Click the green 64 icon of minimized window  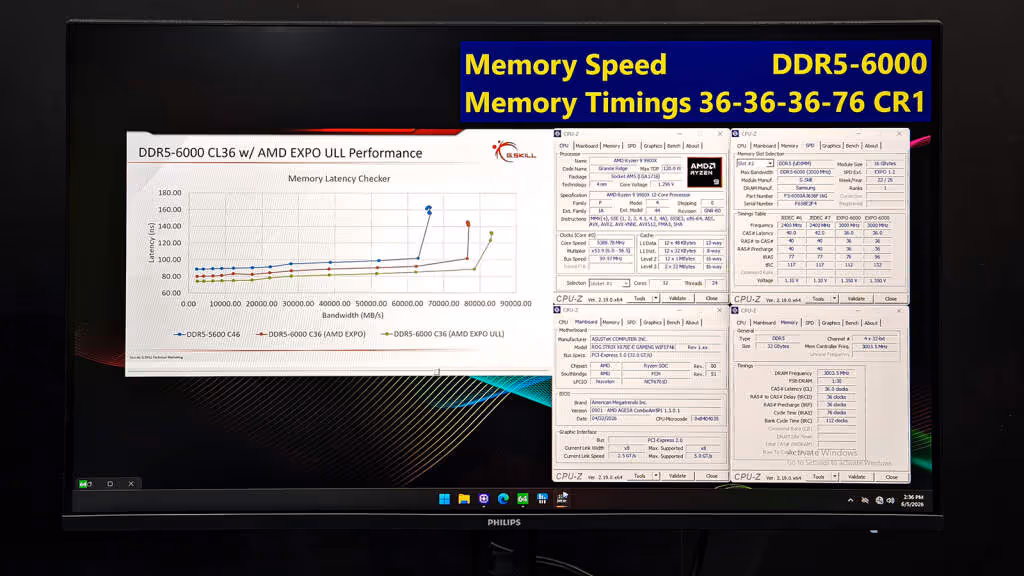(85, 484)
